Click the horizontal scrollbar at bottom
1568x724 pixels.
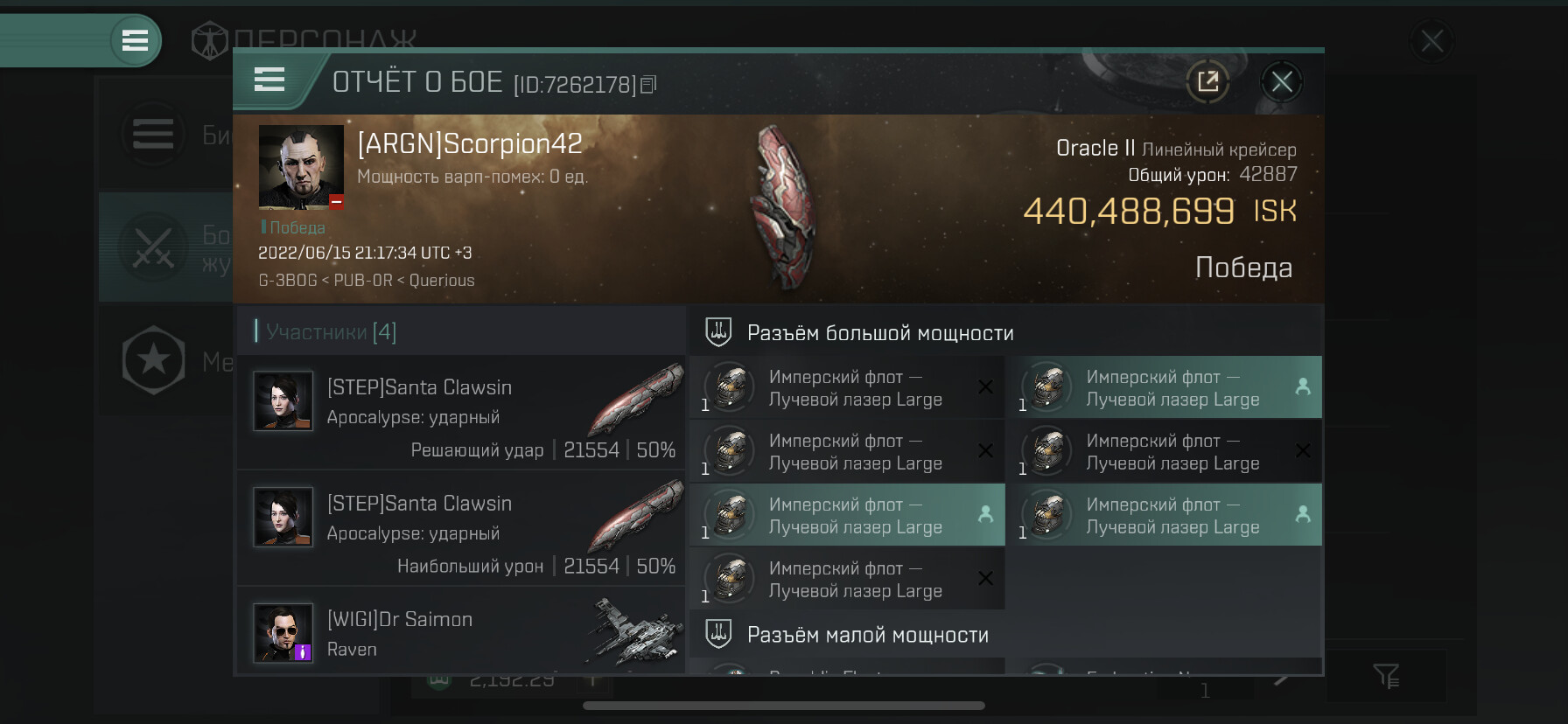[784, 706]
